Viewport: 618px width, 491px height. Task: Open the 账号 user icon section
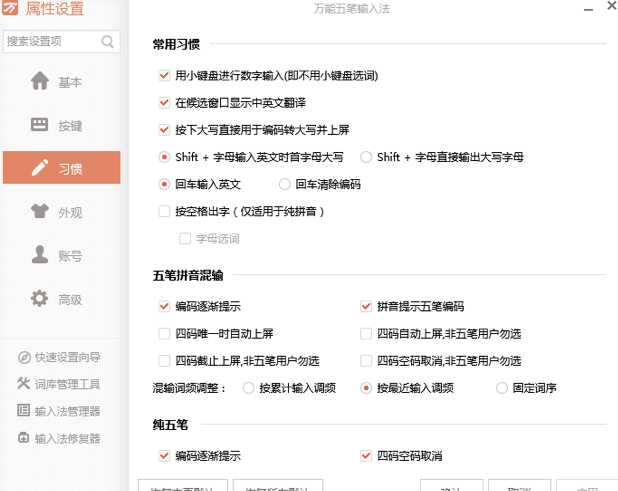tap(40, 255)
